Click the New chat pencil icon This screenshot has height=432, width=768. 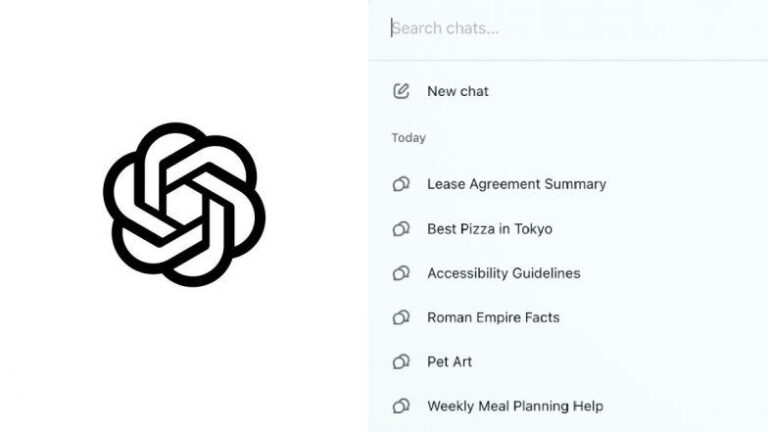tap(401, 91)
